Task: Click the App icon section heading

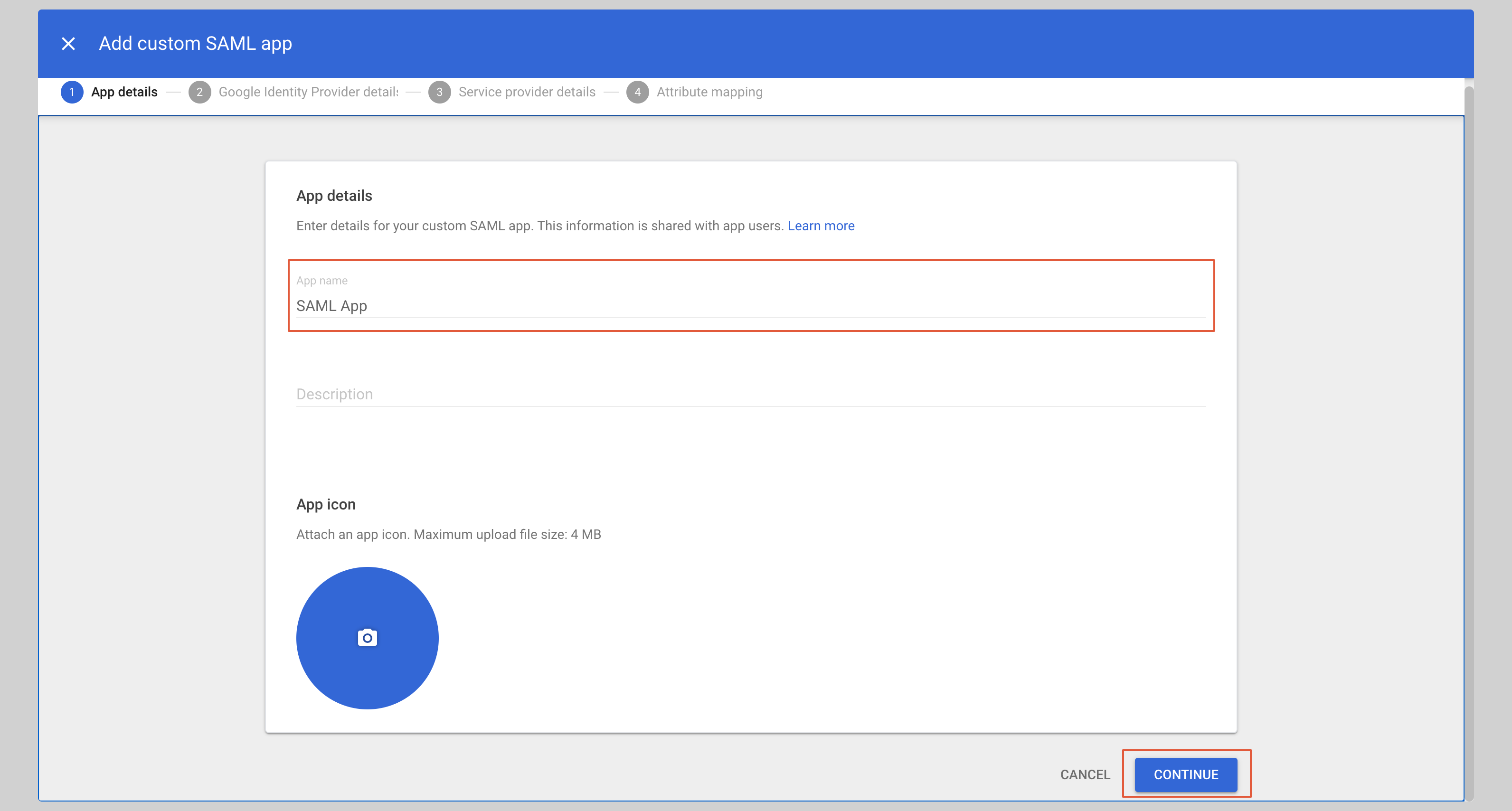Action: click(x=326, y=503)
